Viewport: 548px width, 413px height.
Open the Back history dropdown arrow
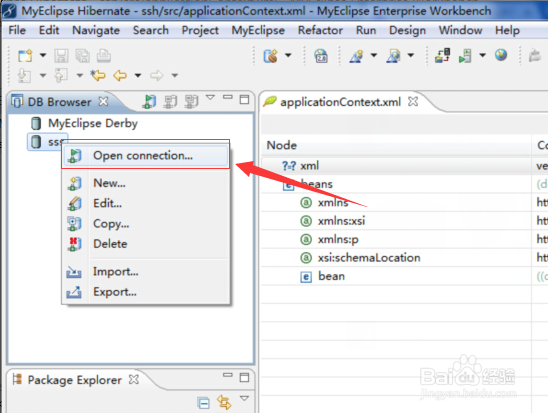coord(138,75)
